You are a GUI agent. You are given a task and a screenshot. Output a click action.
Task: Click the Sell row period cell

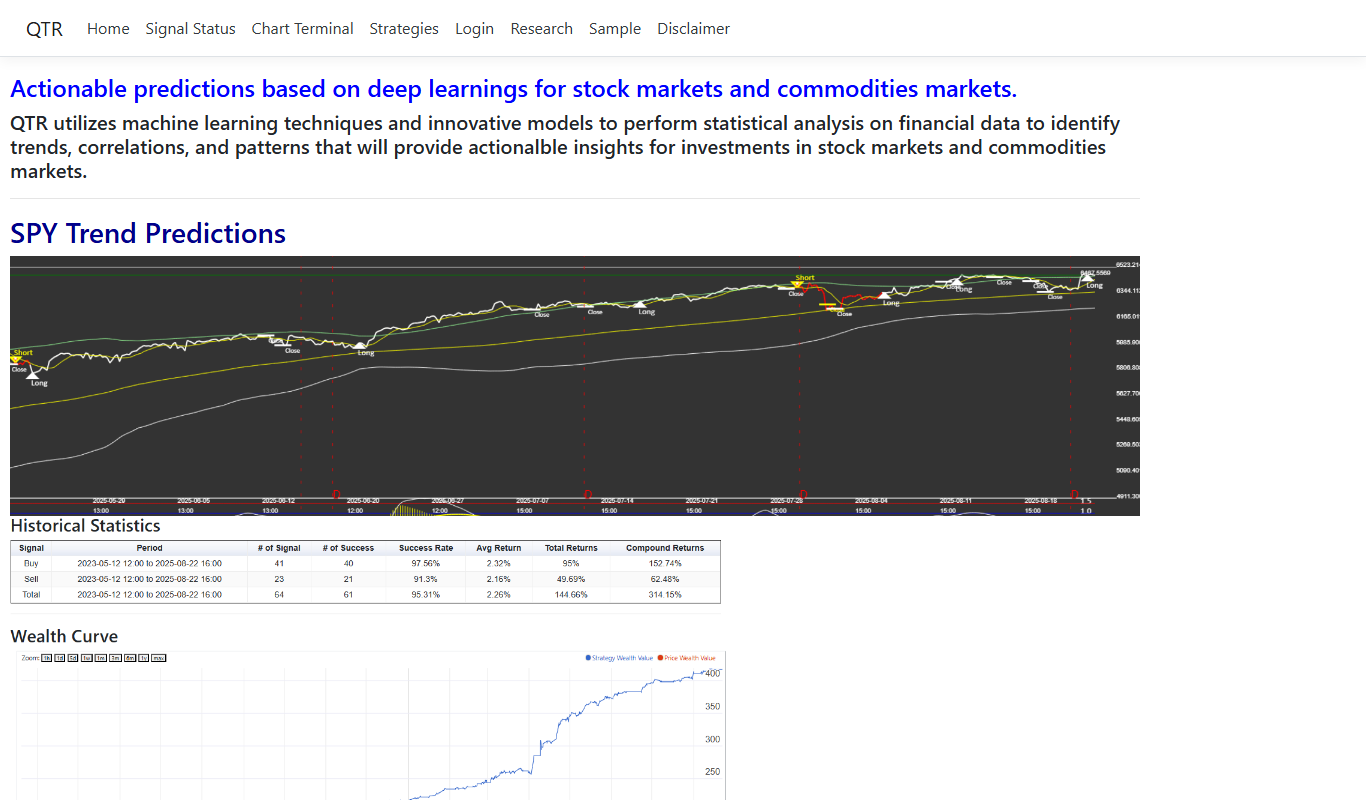(150, 579)
